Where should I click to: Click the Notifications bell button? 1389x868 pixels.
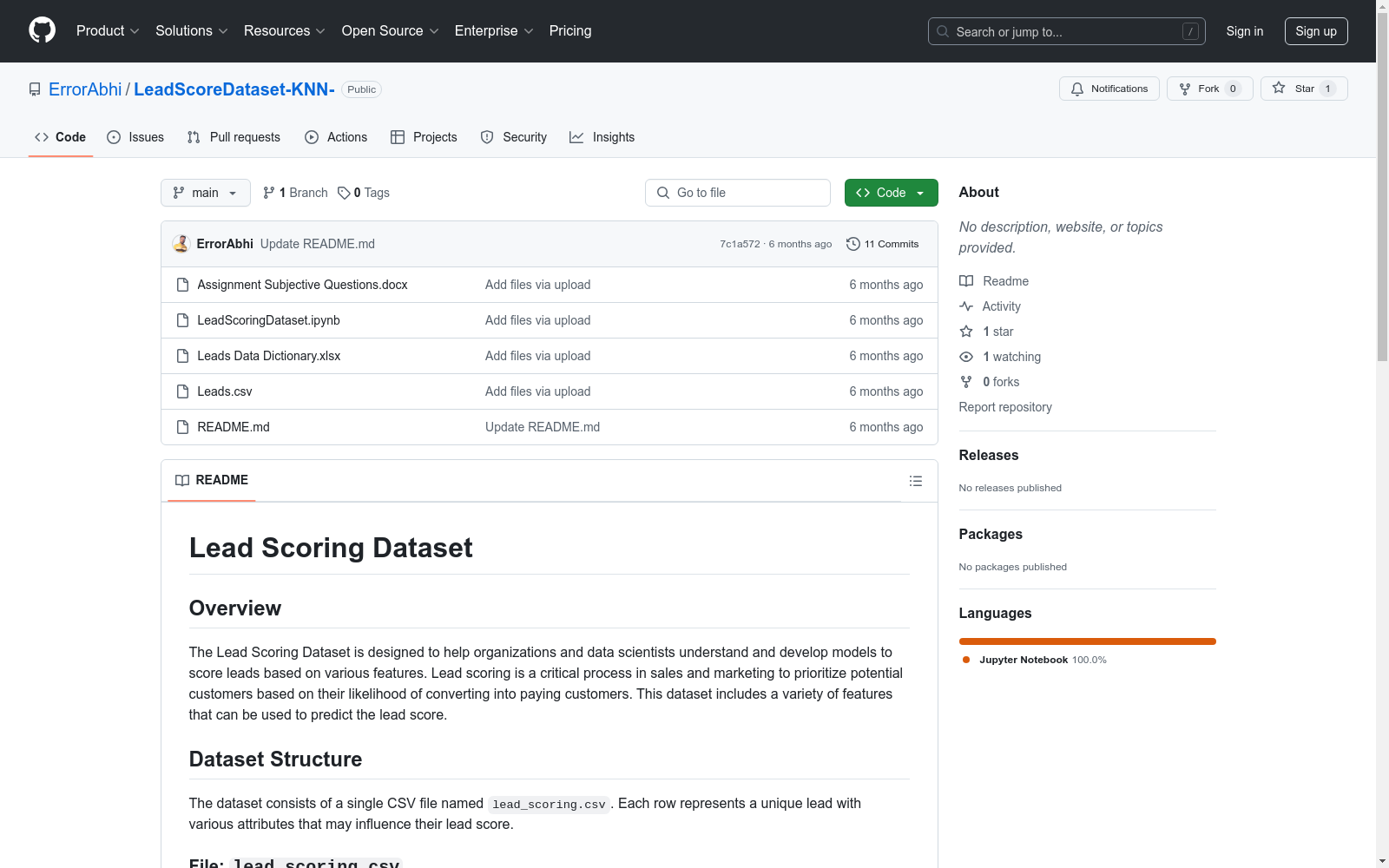(1109, 89)
